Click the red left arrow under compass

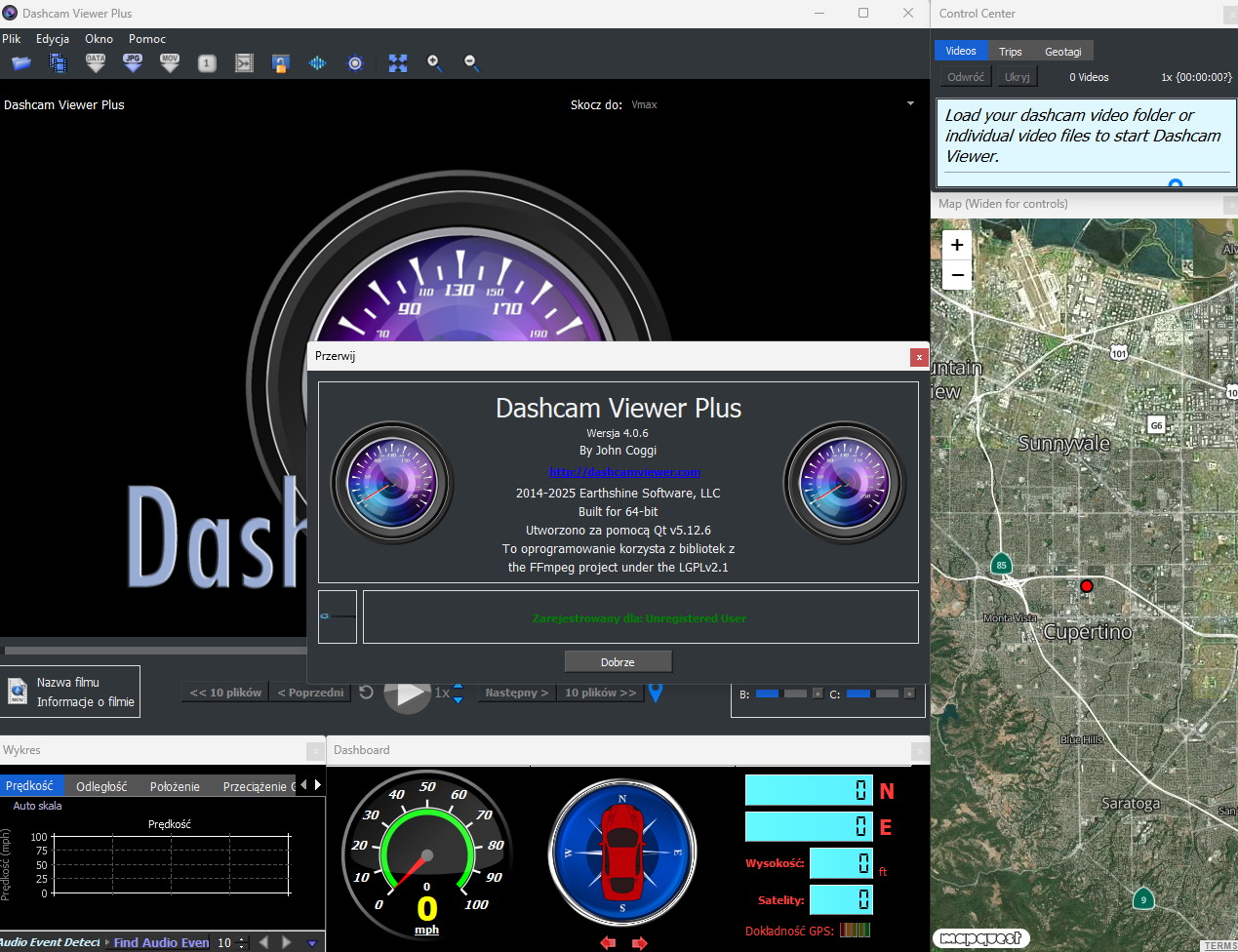[609, 942]
